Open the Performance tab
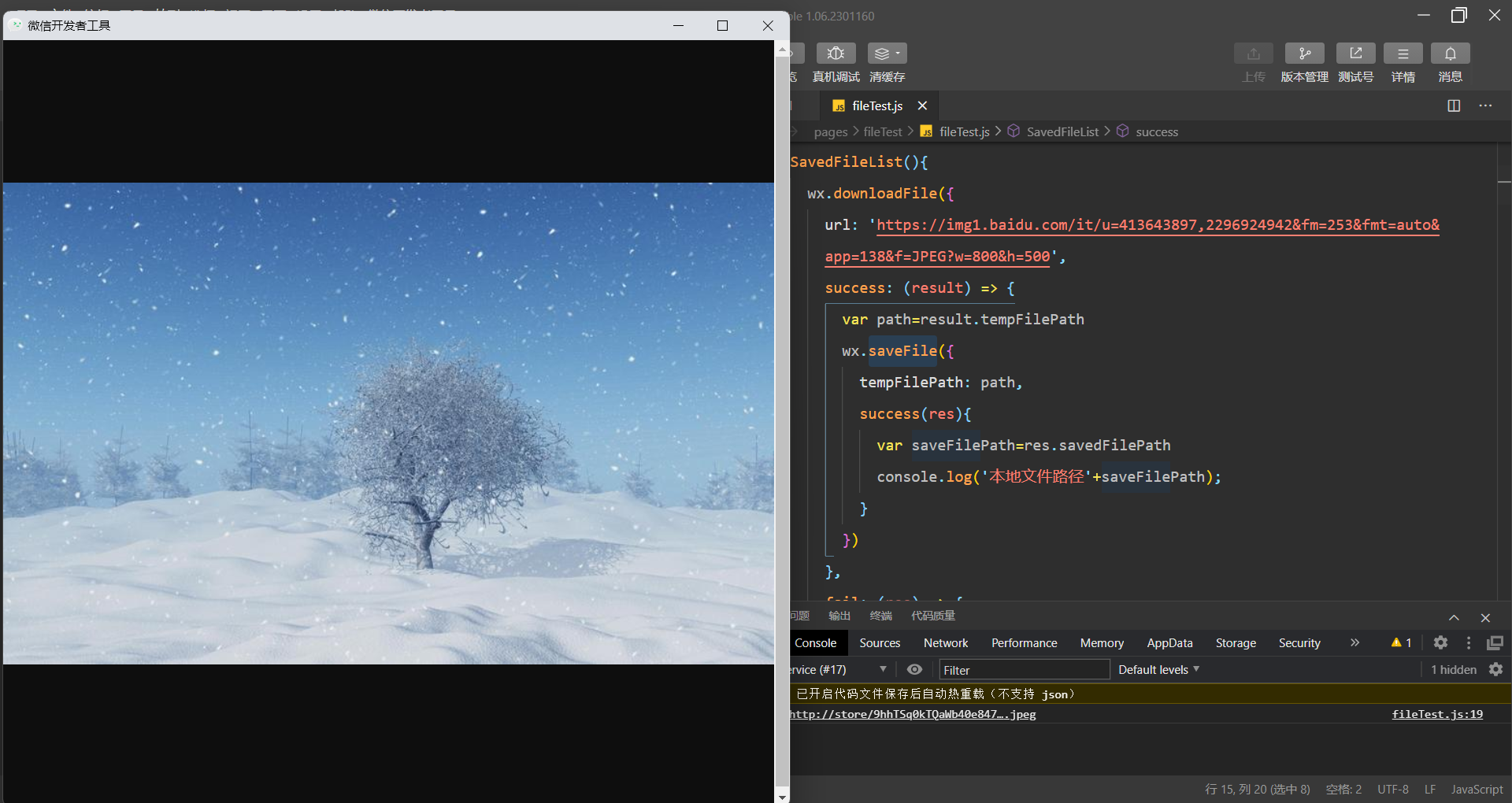Screen dimensions: 1512x803 click(1024, 642)
